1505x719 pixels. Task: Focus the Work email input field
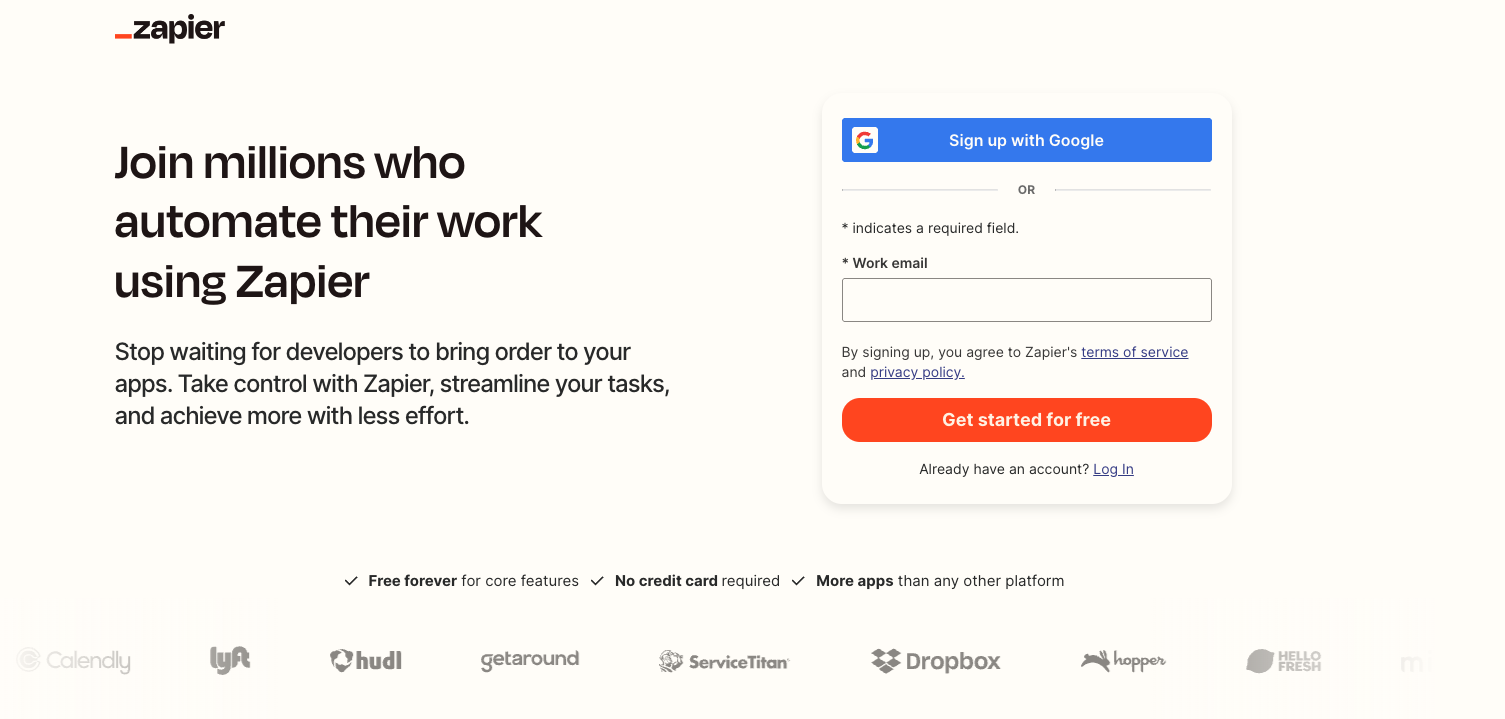pyautogui.click(x=1026, y=300)
